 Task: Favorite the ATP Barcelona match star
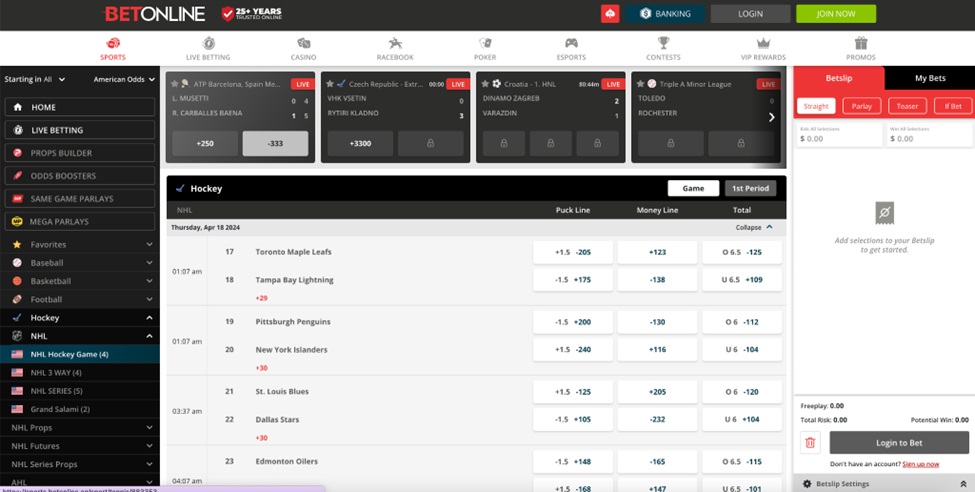click(175, 84)
